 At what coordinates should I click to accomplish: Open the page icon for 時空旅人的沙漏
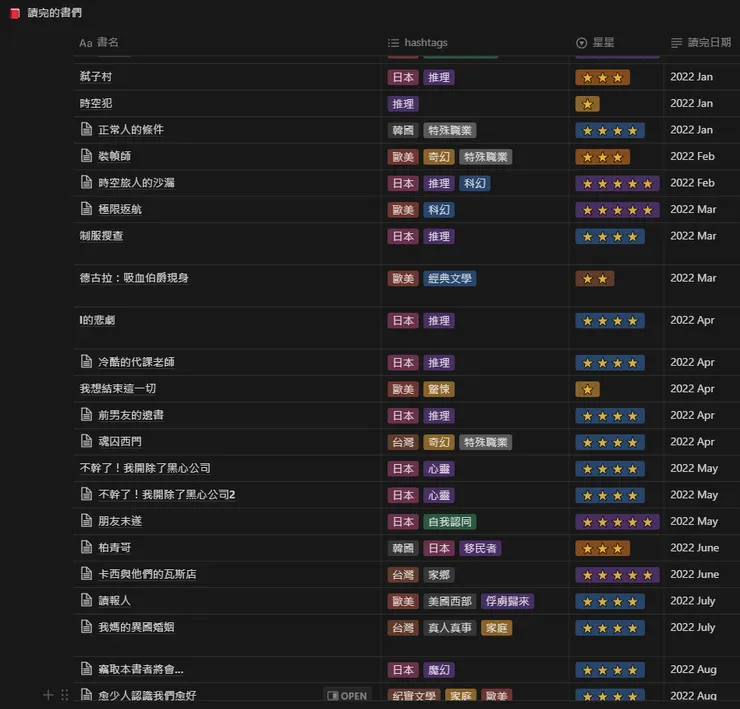[86, 182]
